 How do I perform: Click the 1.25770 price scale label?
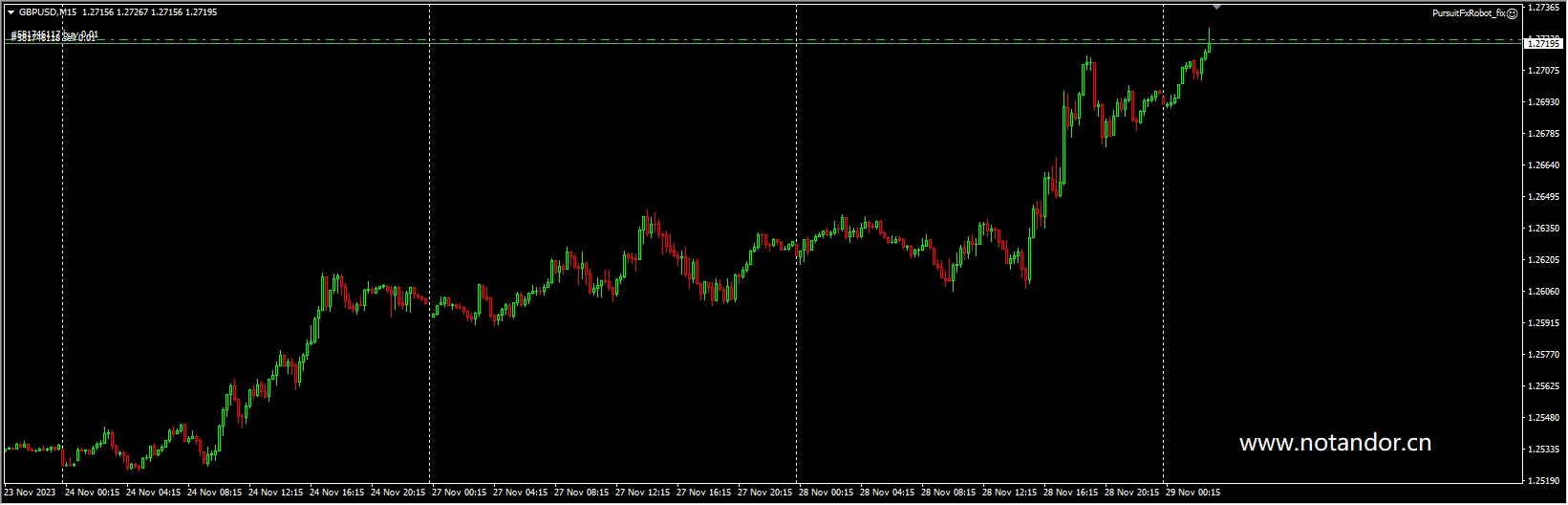[1544, 355]
